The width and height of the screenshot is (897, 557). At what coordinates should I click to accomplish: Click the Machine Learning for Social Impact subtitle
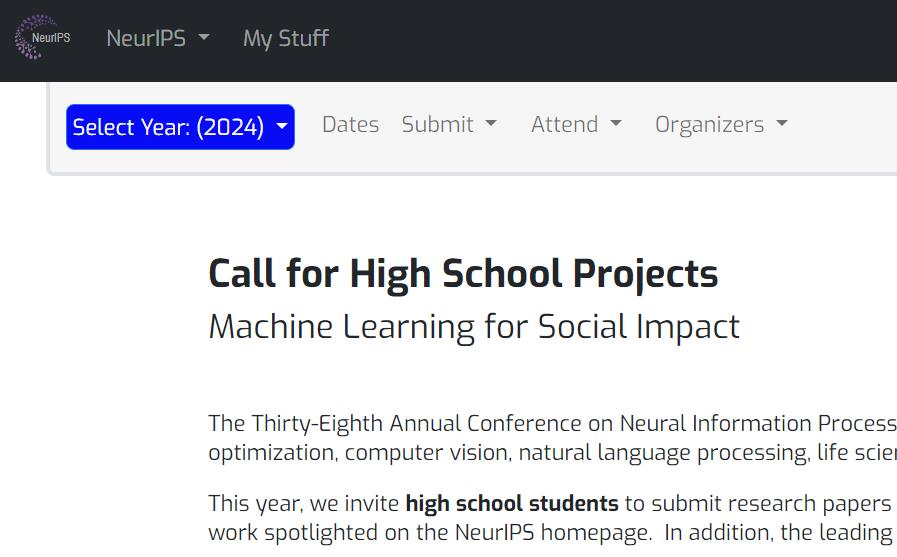click(474, 327)
